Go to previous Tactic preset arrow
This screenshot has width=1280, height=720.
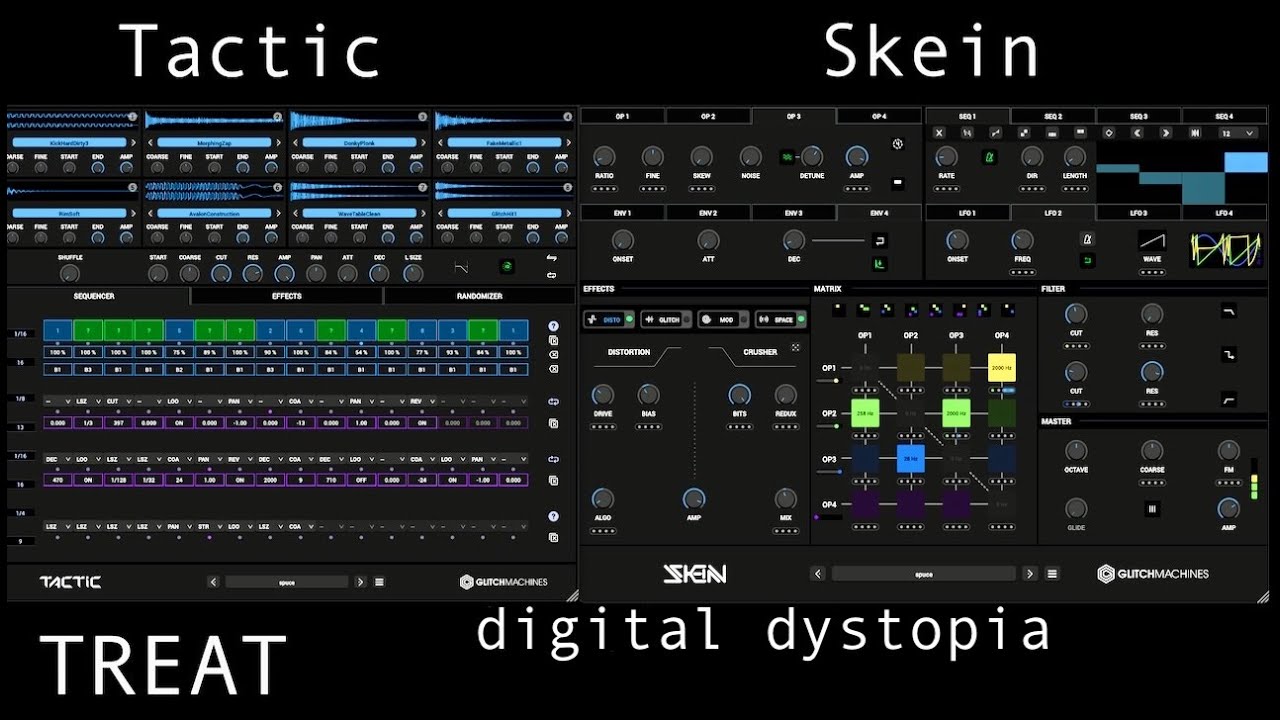coord(213,582)
